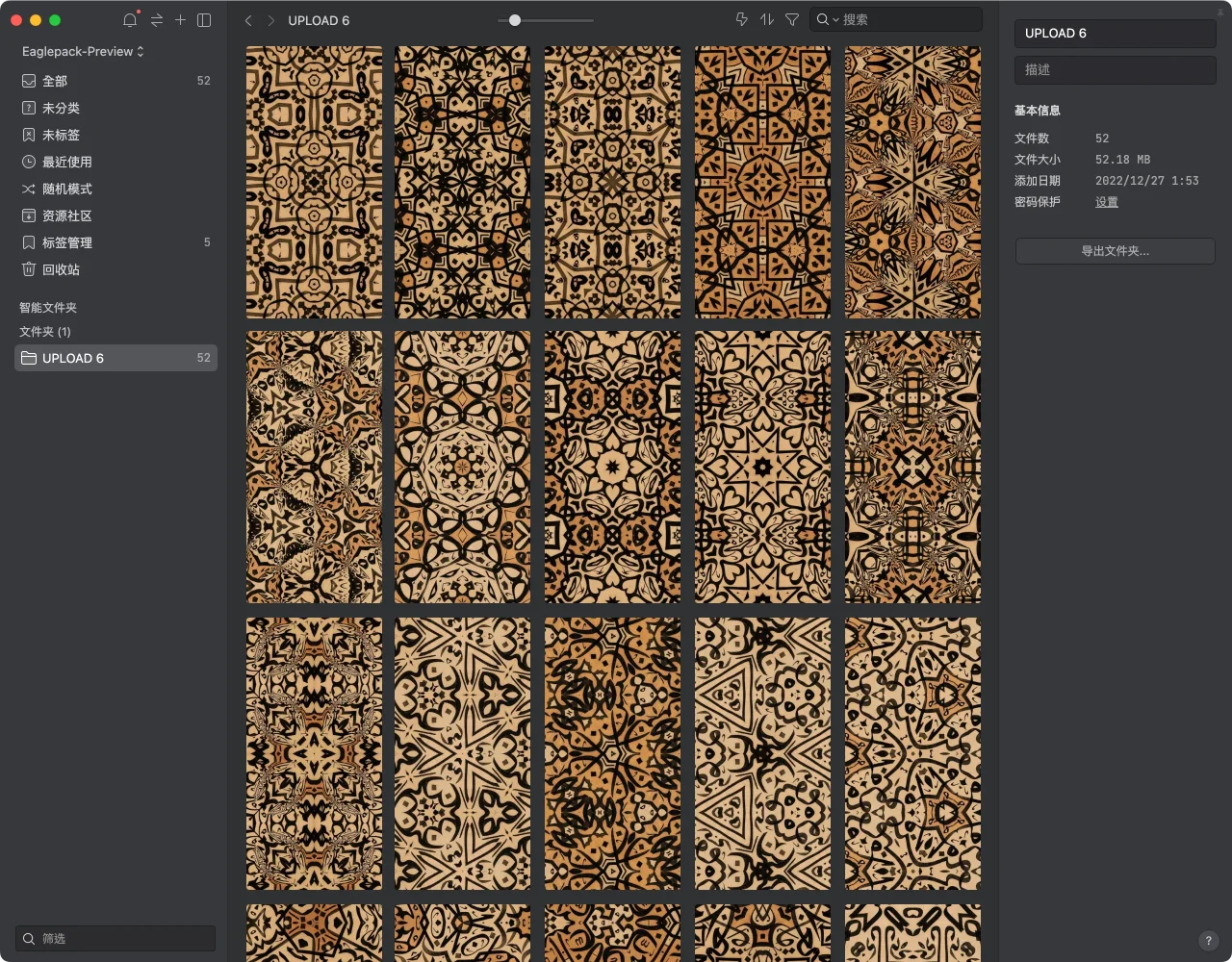Click the UPLOAD 6 name field in inspector
This screenshot has height=962, width=1232.
click(x=1115, y=33)
